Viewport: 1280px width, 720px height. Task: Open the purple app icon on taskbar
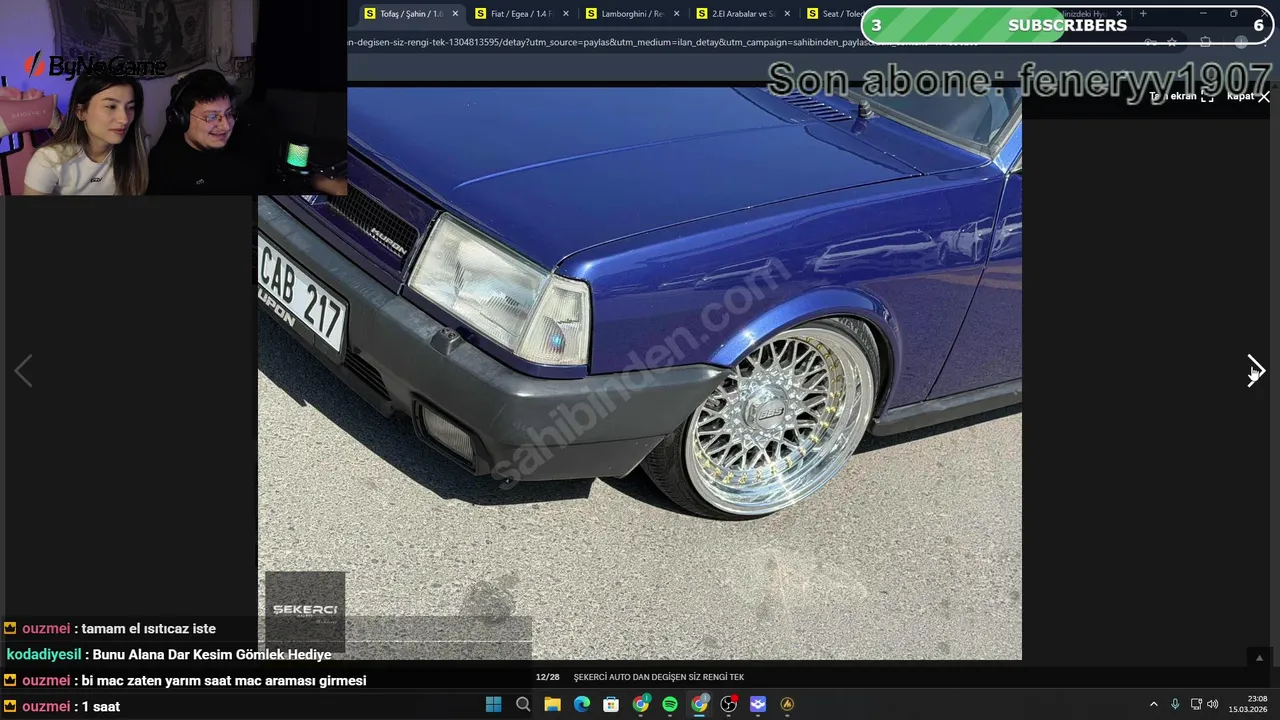(758, 704)
